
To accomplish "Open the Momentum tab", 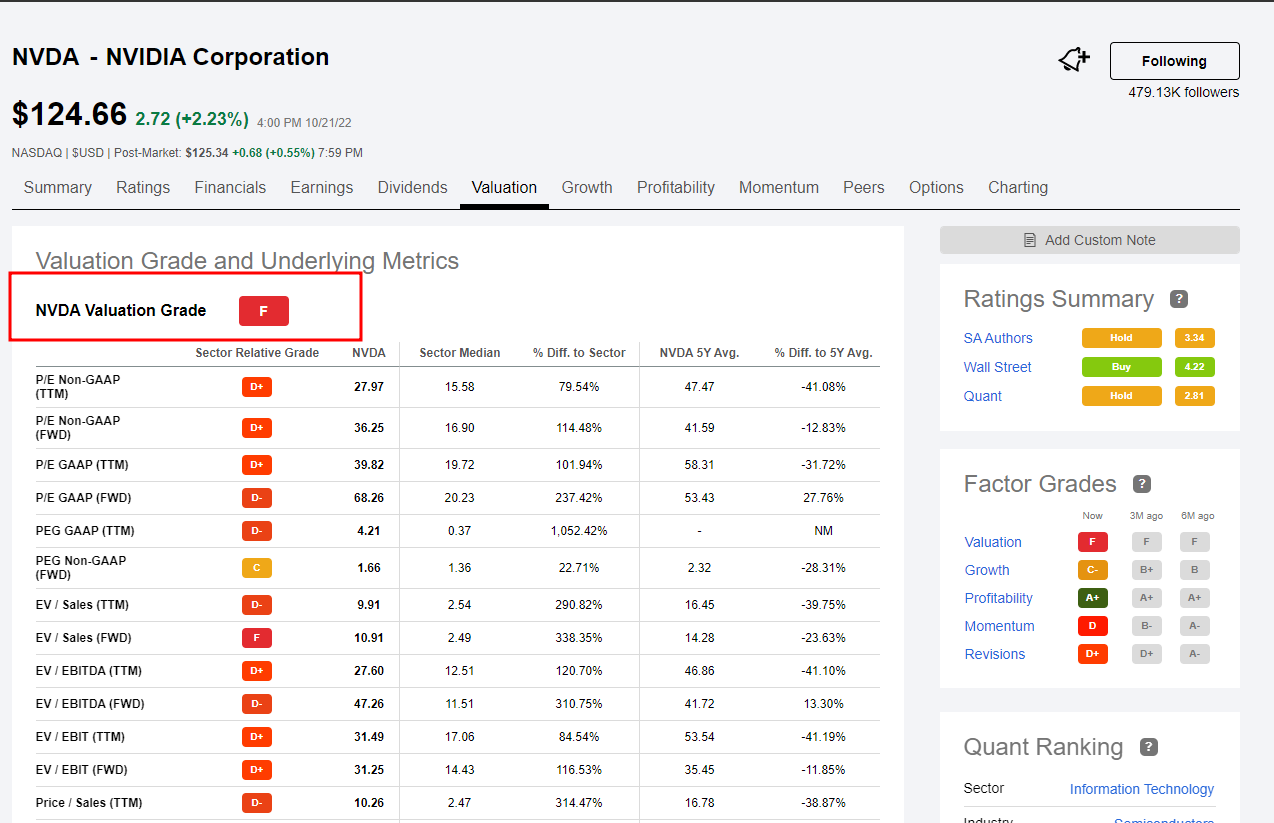I will tap(779, 188).
